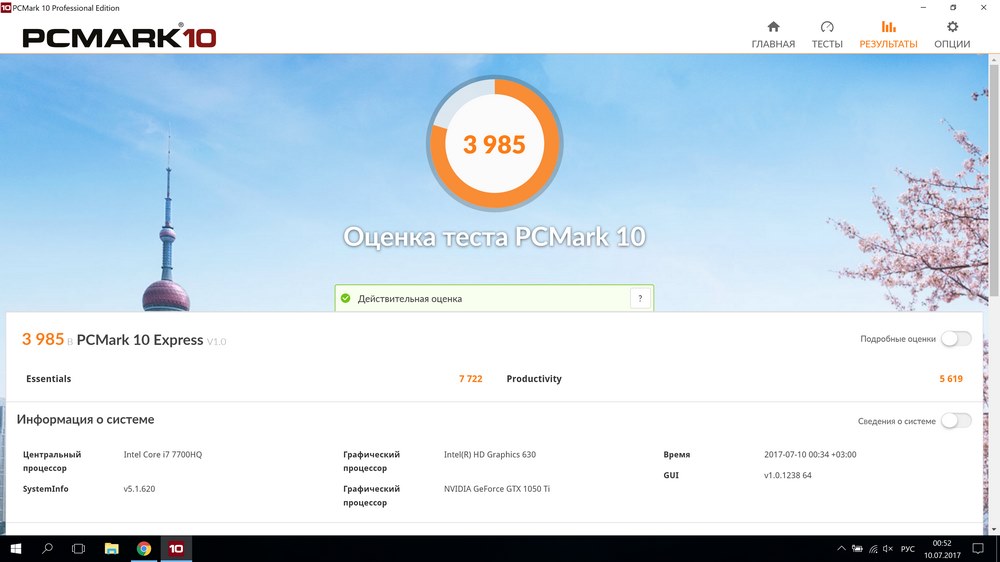Click the vertical scrollbar thumb
The image size is (1000, 562).
tap(994, 179)
